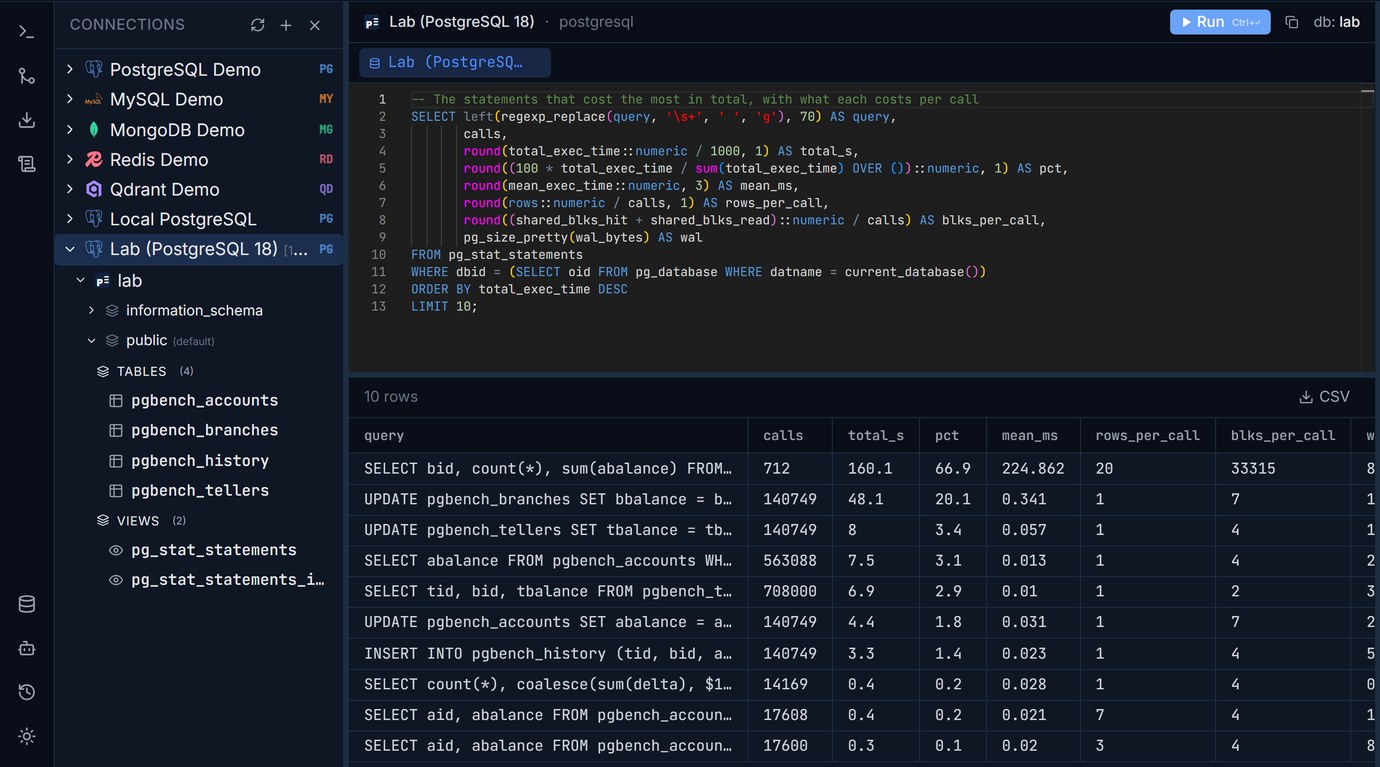Image resolution: width=1380 pixels, height=767 pixels.
Task: Open the pg_stat_statements_i… view
Action: point(228,580)
